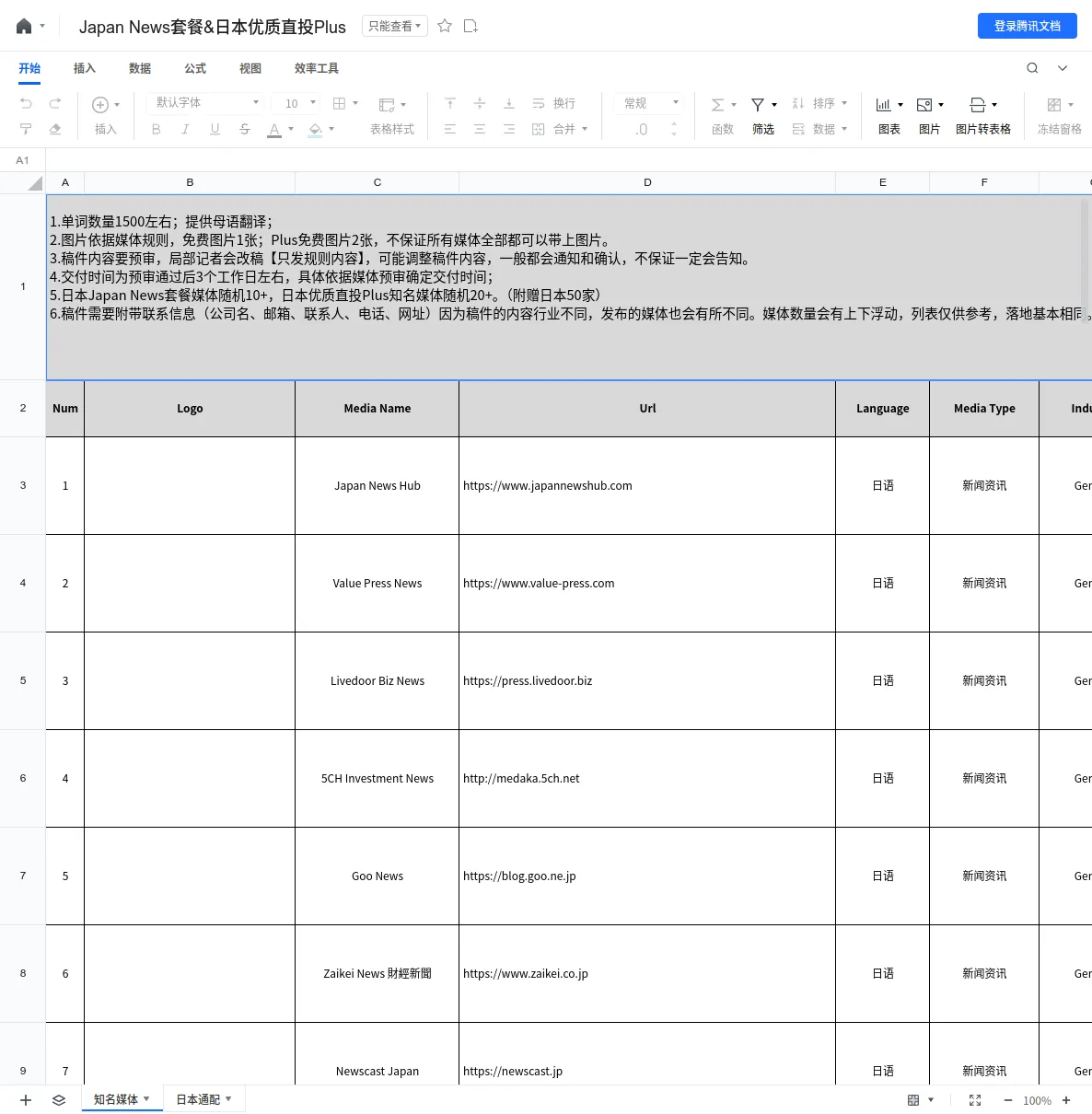This screenshot has height=1114, width=1092.
Task: Zoom in with the plus button
Action: (x=1066, y=1100)
